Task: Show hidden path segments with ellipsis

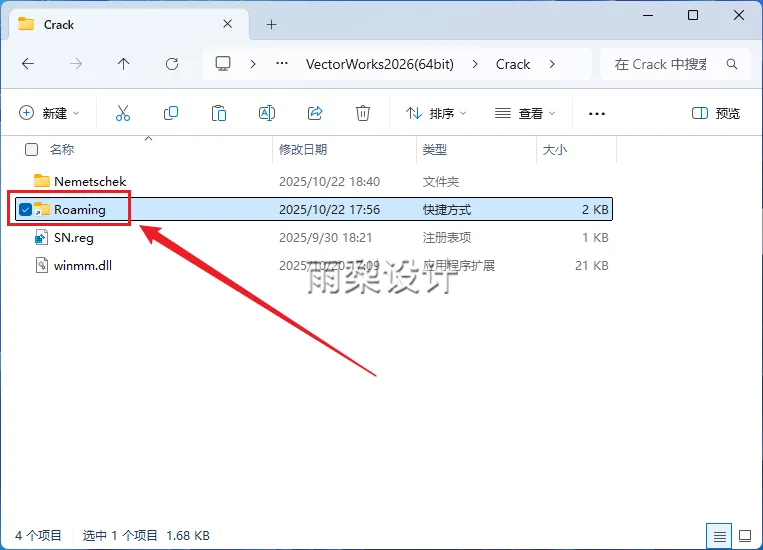Action: (282, 63)
